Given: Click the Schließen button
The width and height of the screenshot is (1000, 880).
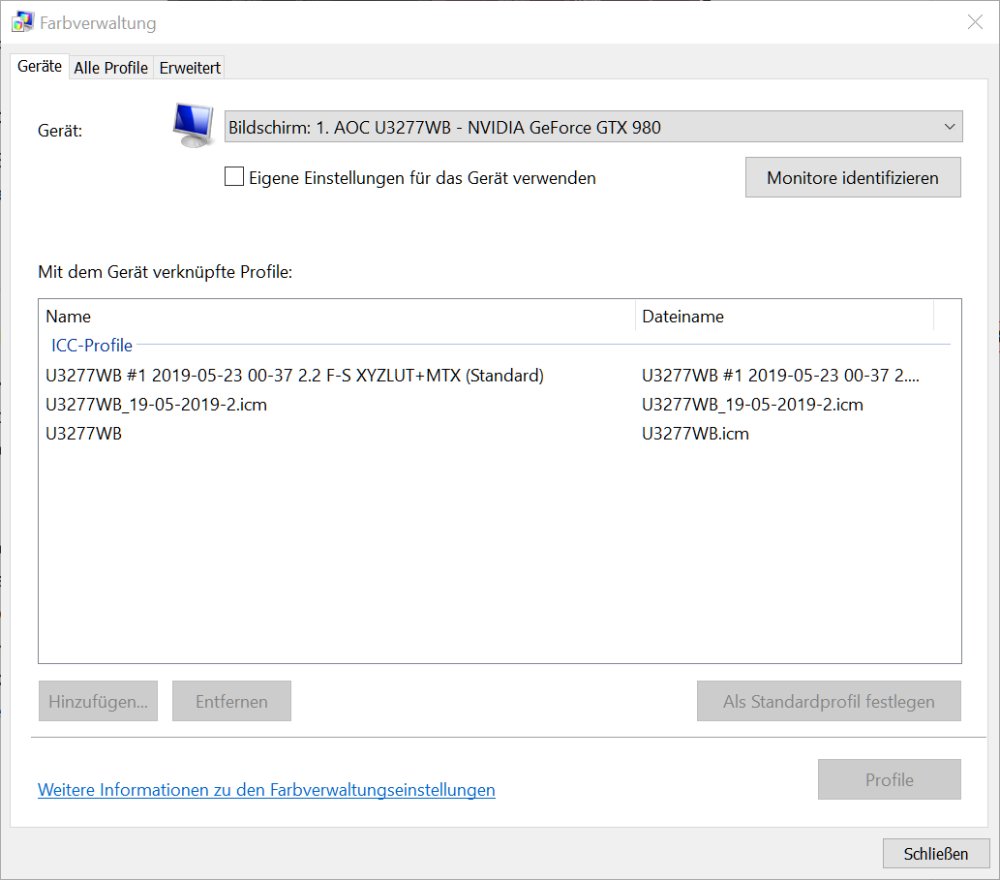Looking at the screenshot, I should tap(935, 854).
